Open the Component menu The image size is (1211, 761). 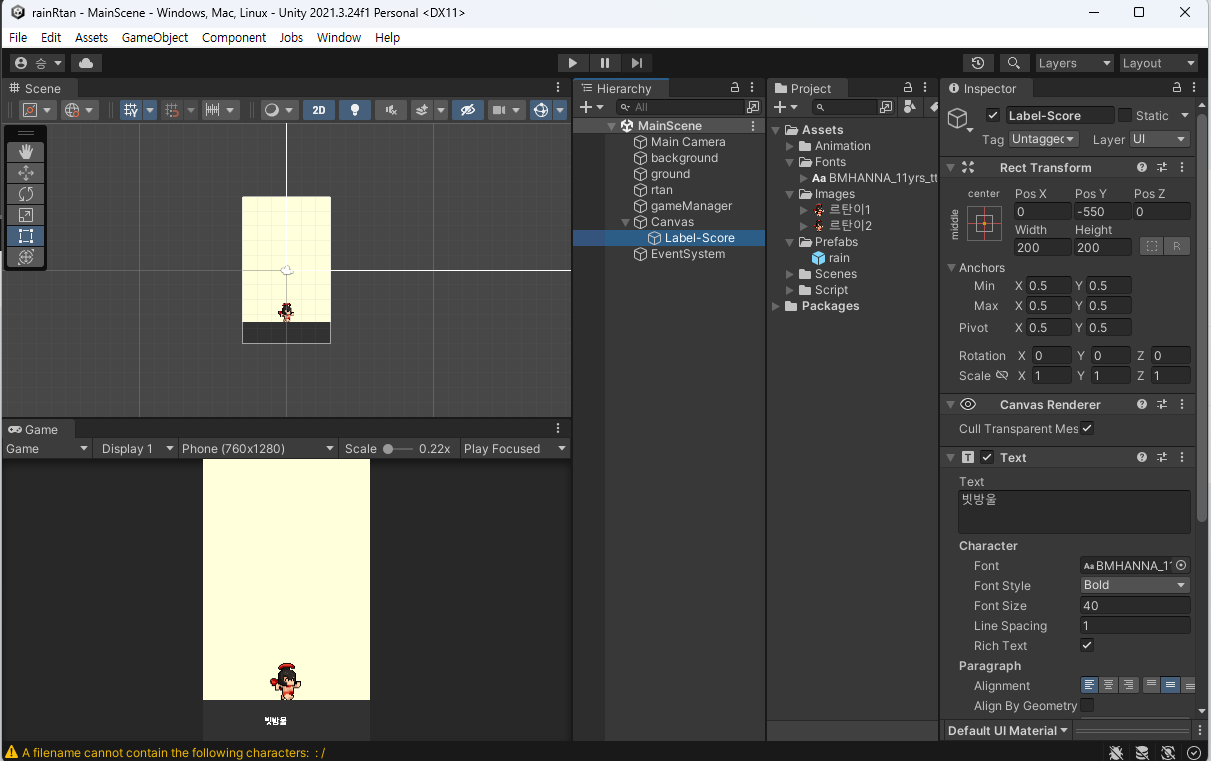click(x=234, y=37)
